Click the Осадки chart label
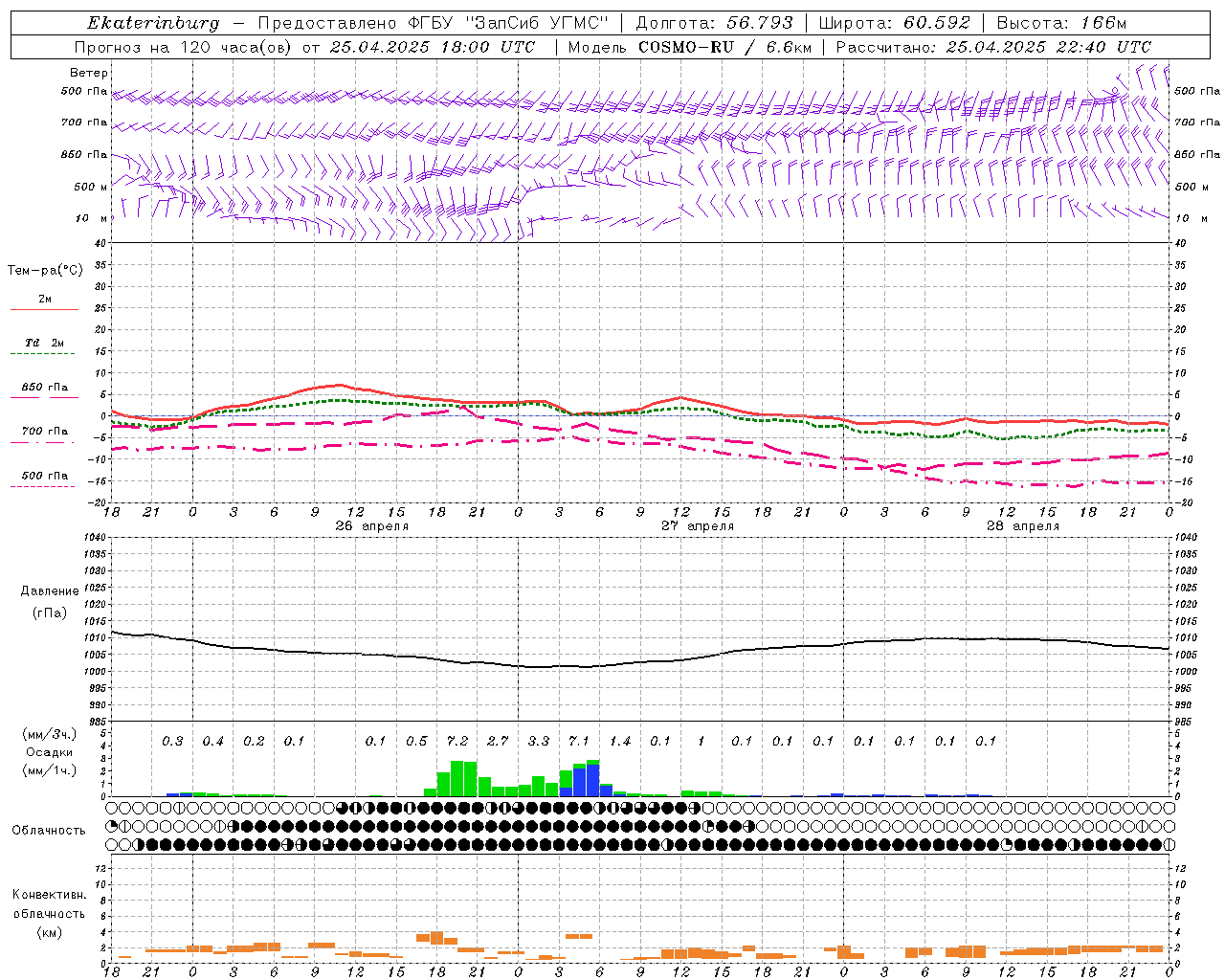Viewport: 1225px width, 980px height. coord(50,752)
